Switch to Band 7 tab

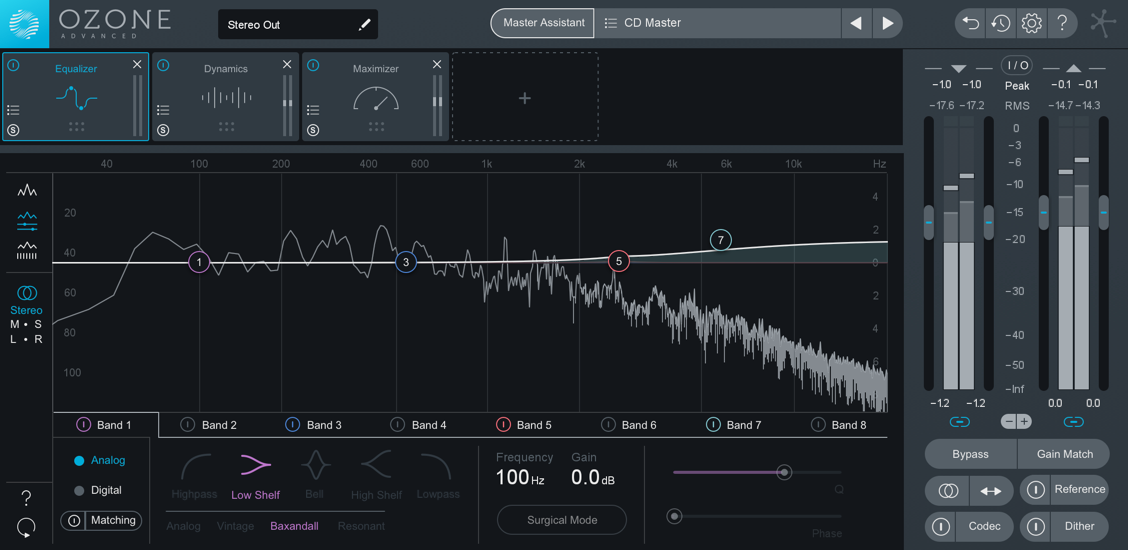tap(734, 425)
